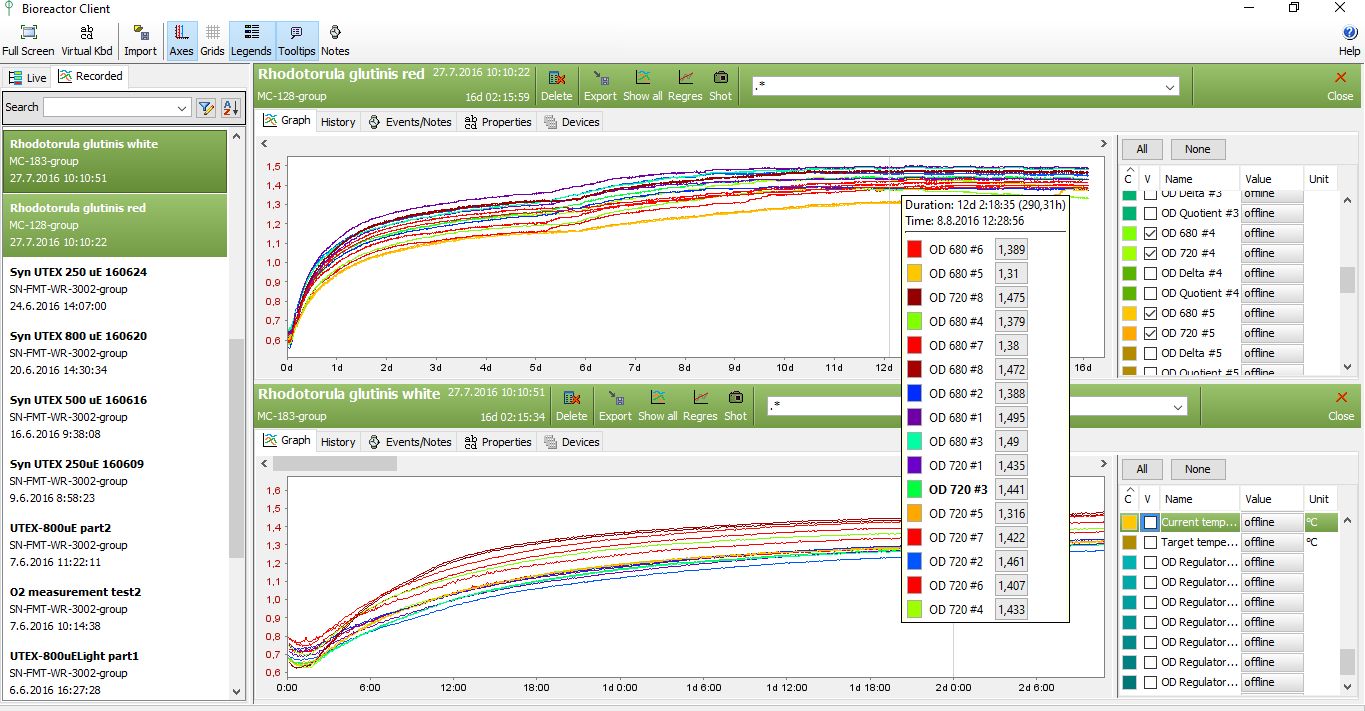Open Events/Notes tab in top panel

[410, 122]
